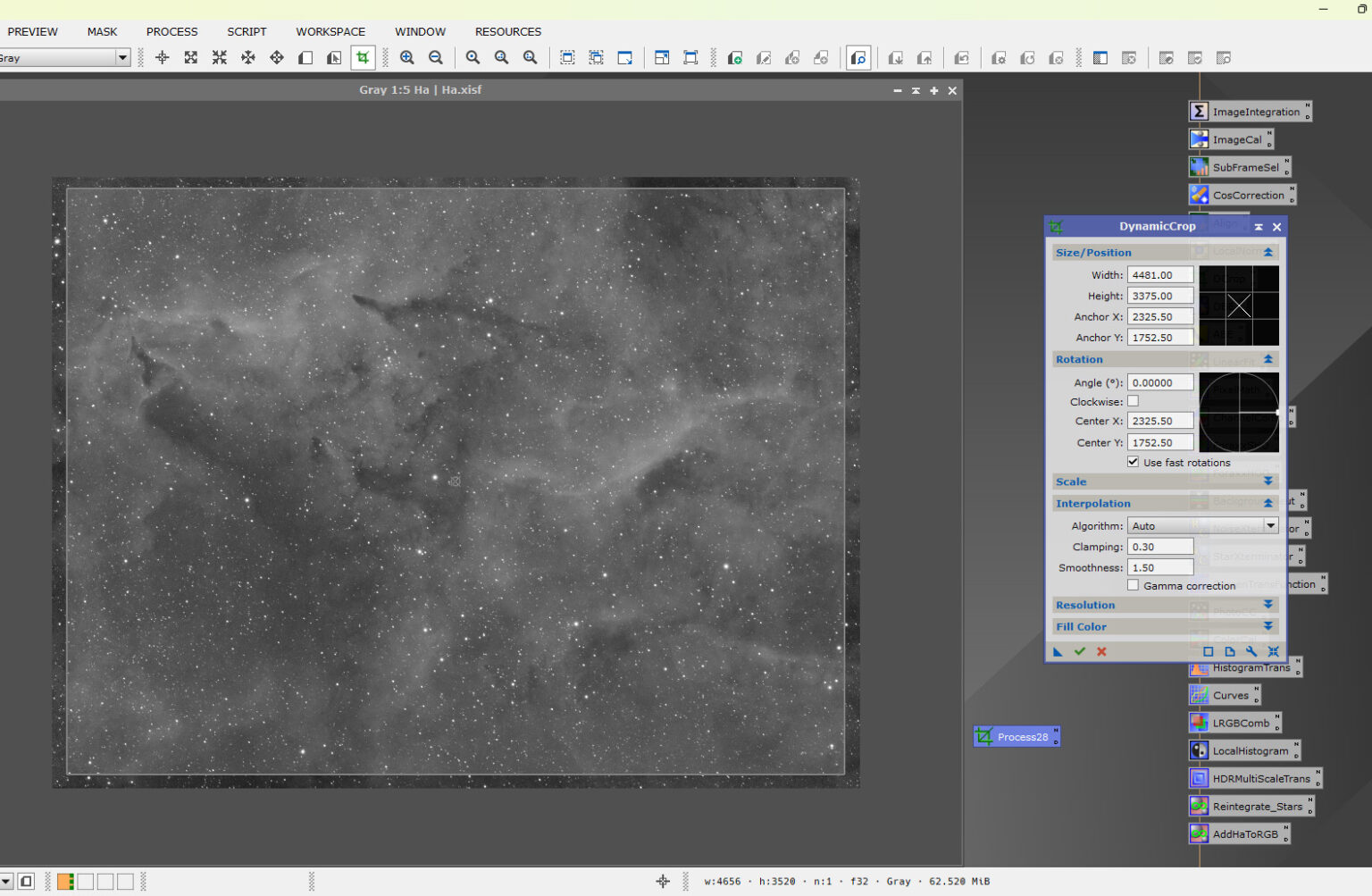Click the Process28 instance icon
Screen dimensions: 1372x896
click(1016, 736)
